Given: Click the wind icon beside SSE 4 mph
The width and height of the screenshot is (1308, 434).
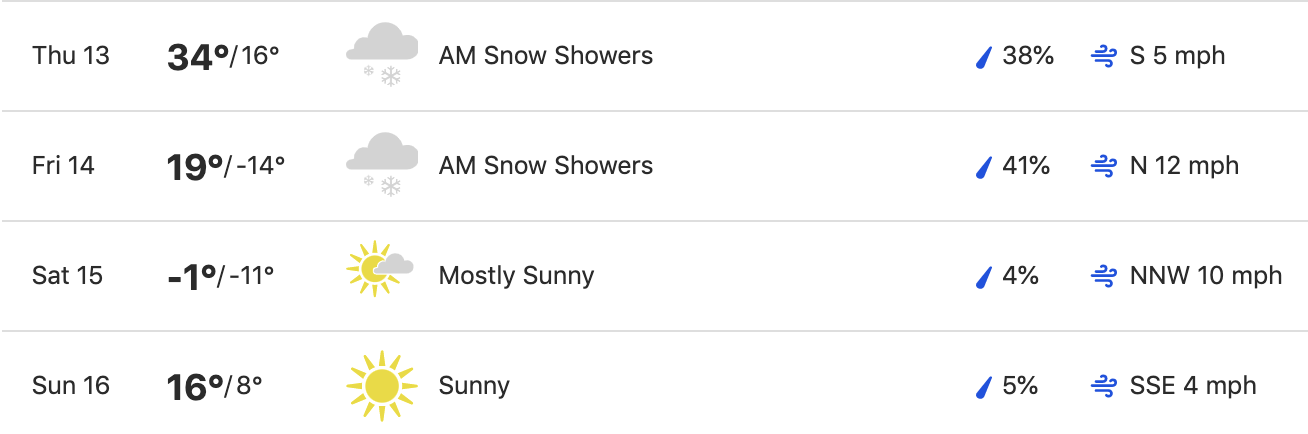Looking at the screenshot, I should point(1103,387).
